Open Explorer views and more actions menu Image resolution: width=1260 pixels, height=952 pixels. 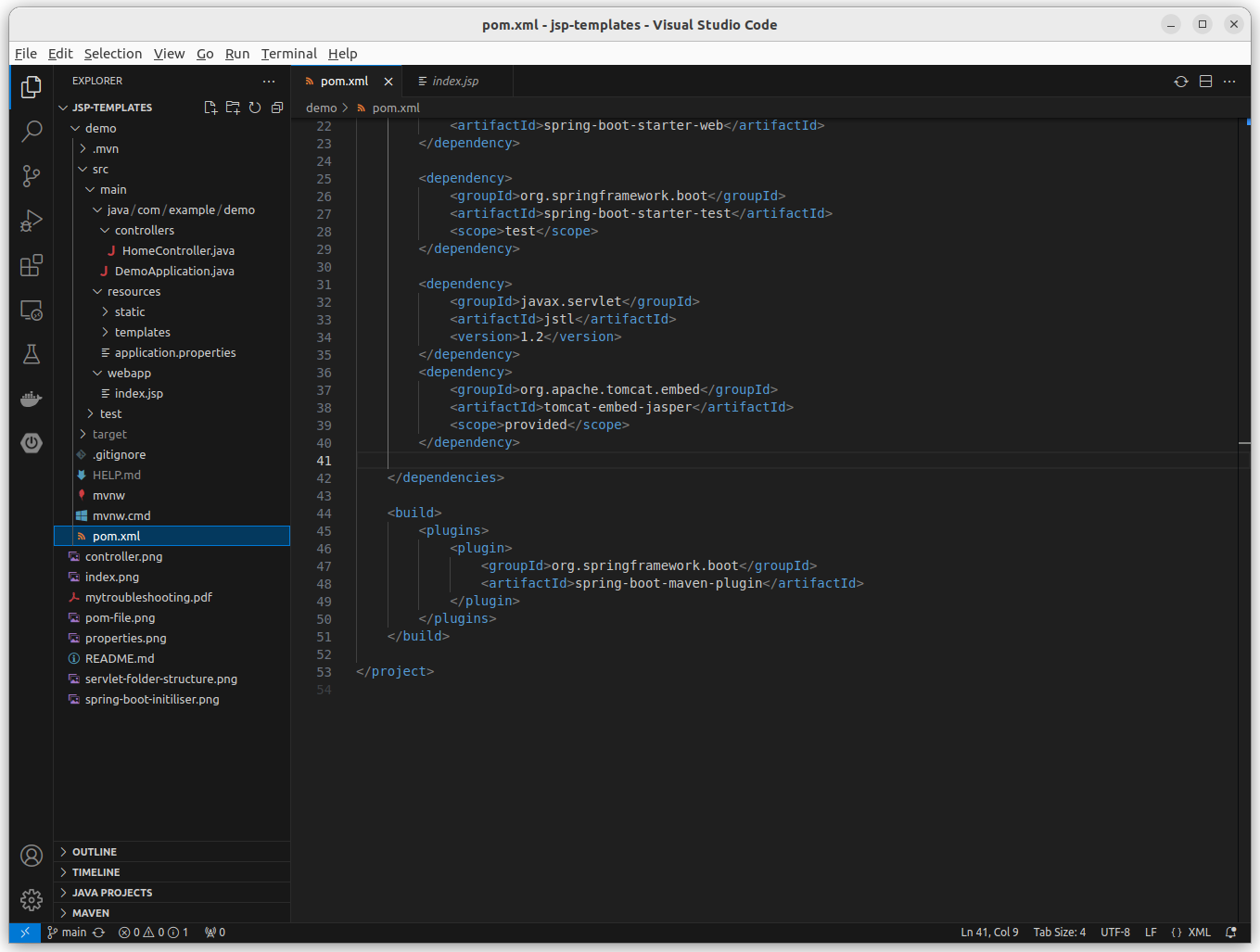coord(269,82)
